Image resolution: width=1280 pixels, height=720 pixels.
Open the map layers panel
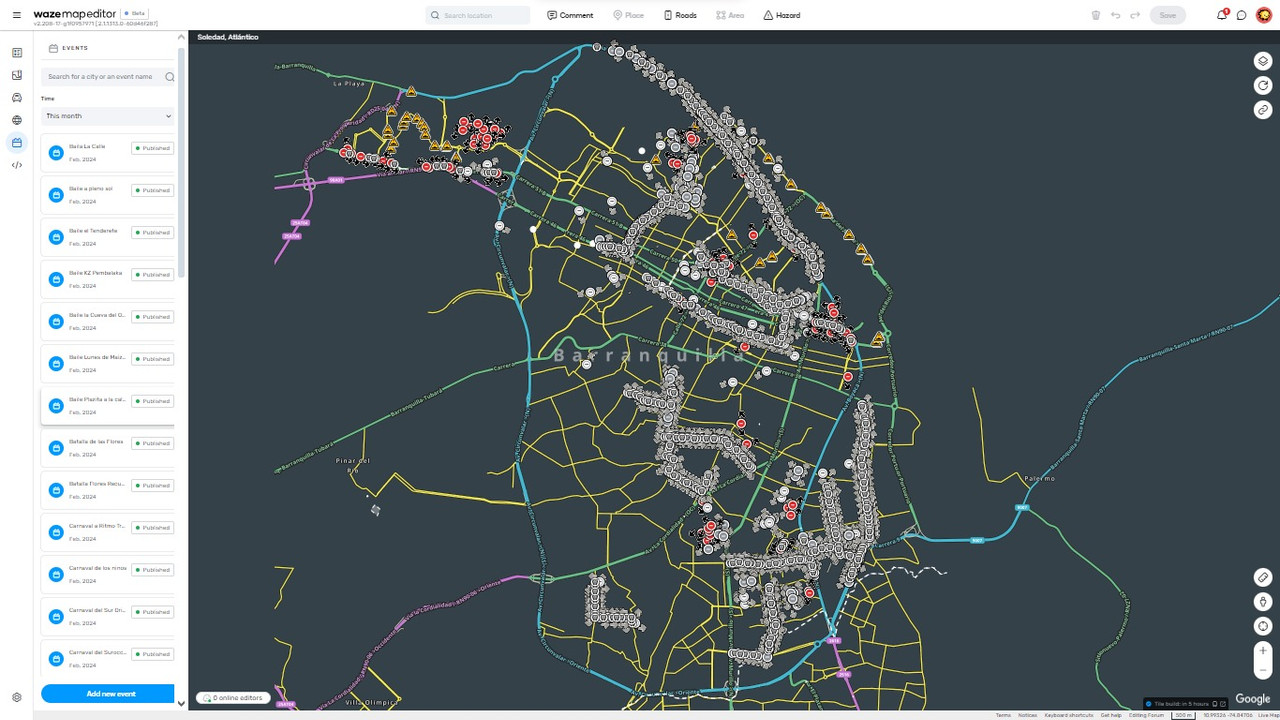pyautogui.click(x=1263, y=61)
